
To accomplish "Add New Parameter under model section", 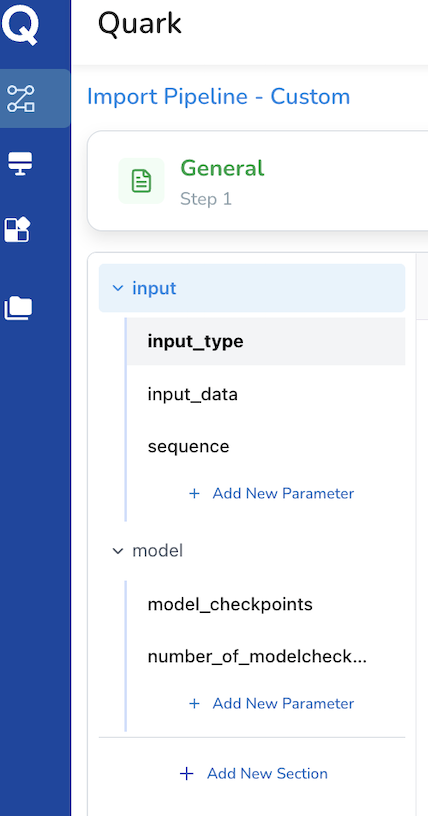I will tap(271, 704).
